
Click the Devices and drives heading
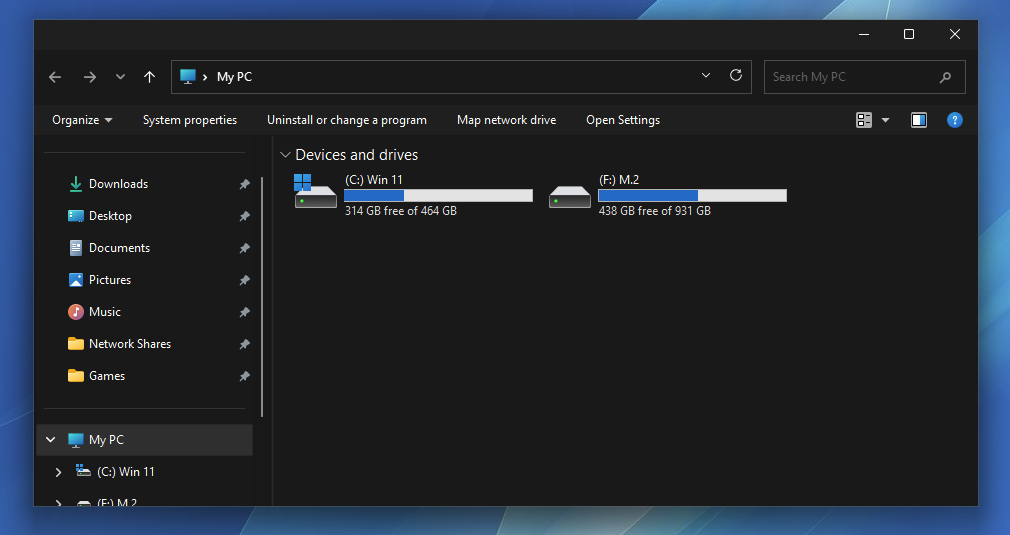[356, 155]
